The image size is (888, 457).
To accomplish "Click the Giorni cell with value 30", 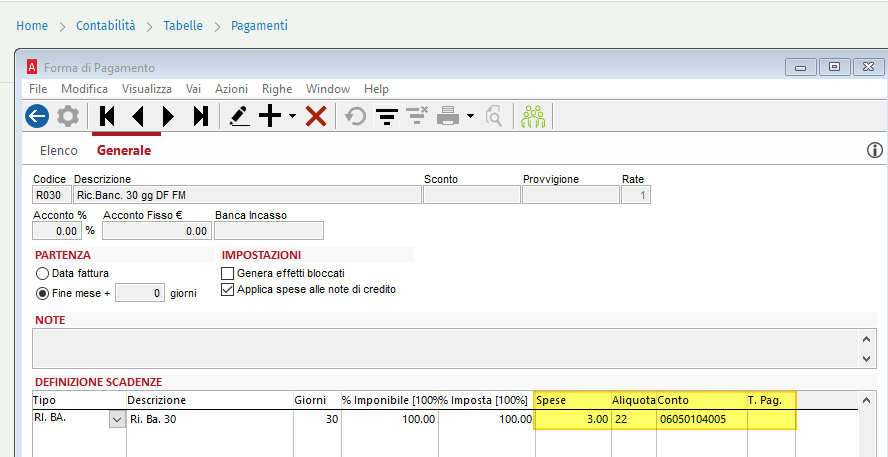I will (317, 420).
